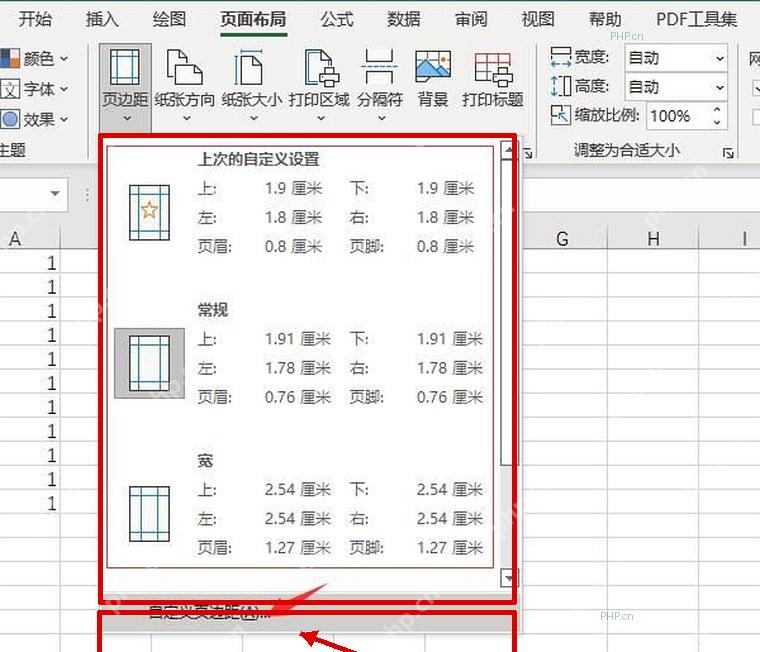Click the 高度 height icon
The width and height of the screenshot is (760, 652).
[x=561, y=86]
